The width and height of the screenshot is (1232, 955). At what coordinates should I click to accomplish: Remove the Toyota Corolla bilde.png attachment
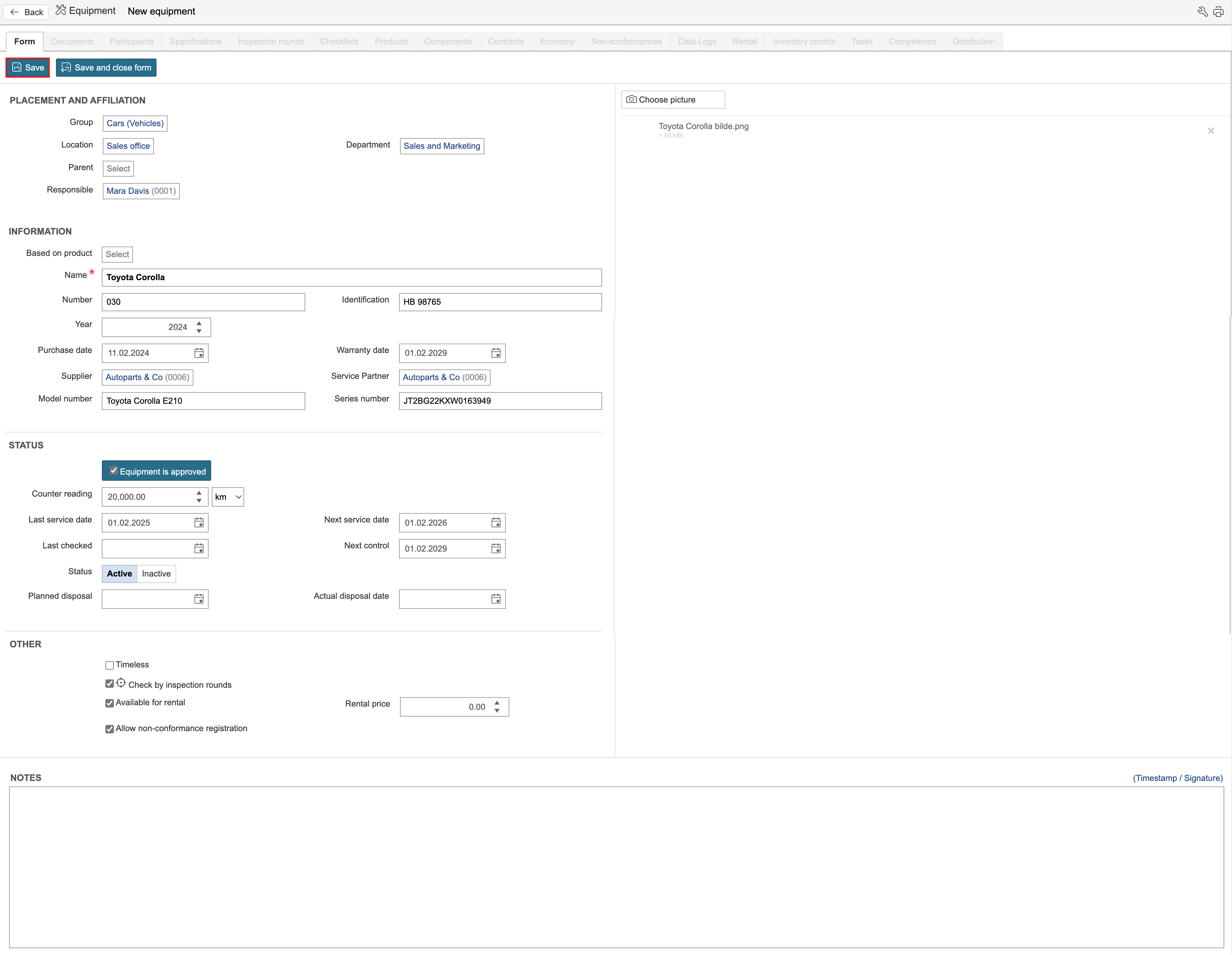(x=1211, y=131)
